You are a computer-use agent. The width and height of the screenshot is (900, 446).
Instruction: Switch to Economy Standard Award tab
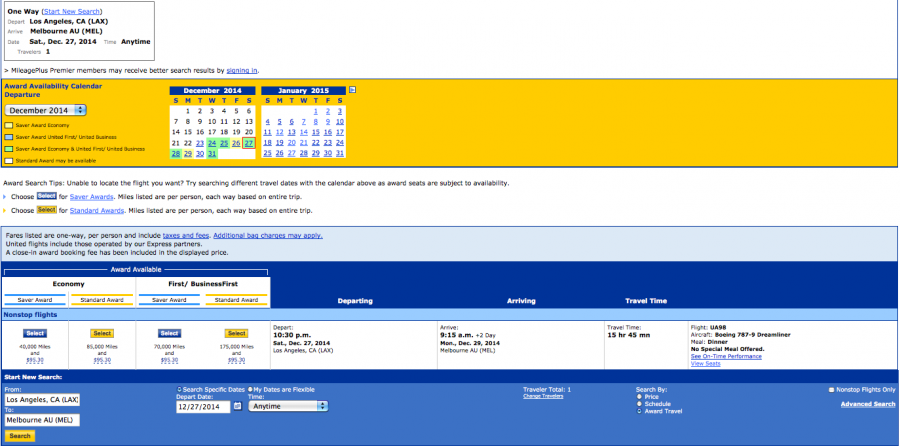pyautogui.click(x=102, y=300)
